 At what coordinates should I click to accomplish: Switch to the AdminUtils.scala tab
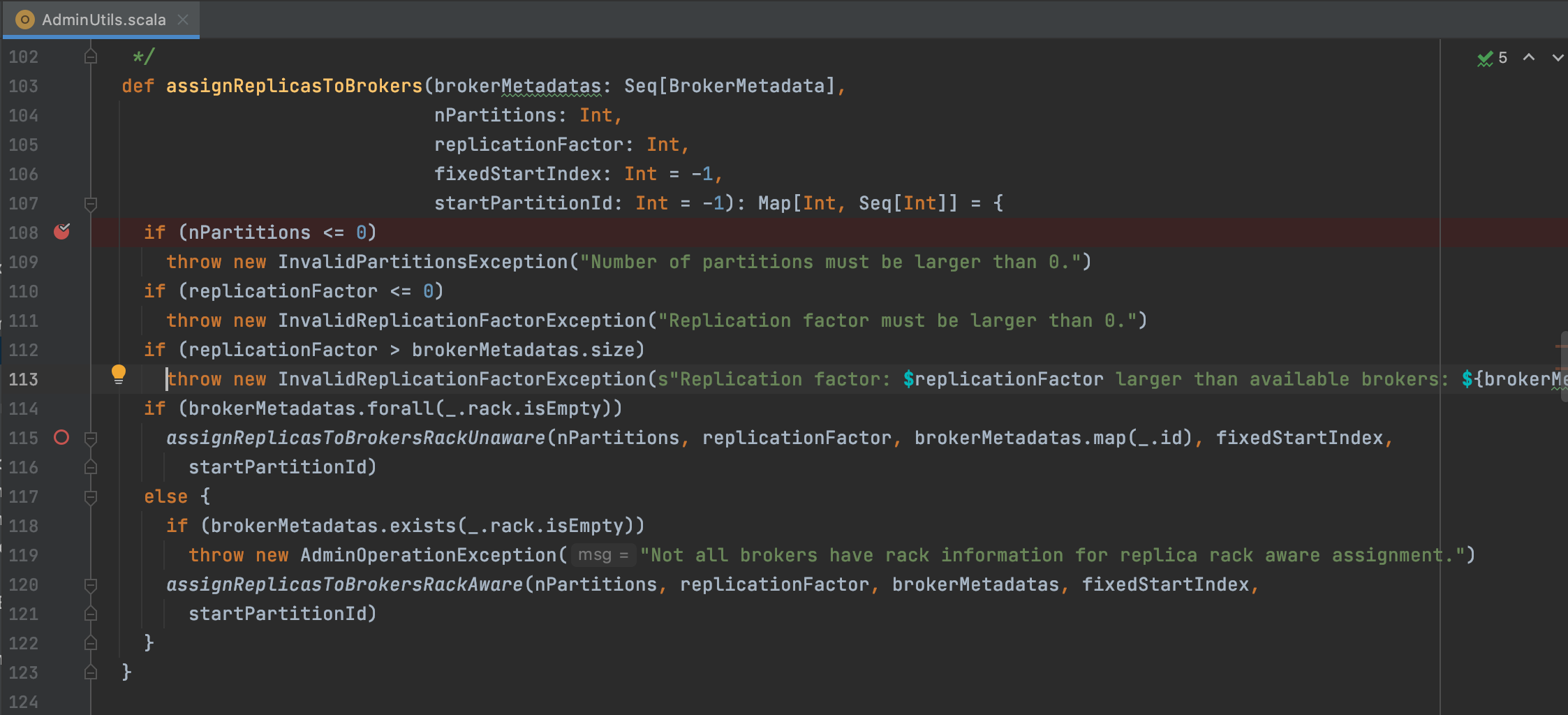103,20
